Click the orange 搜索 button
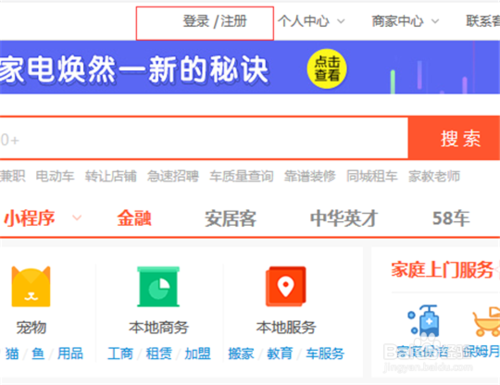This screenshot has height=385, width=500. point(454,138)
